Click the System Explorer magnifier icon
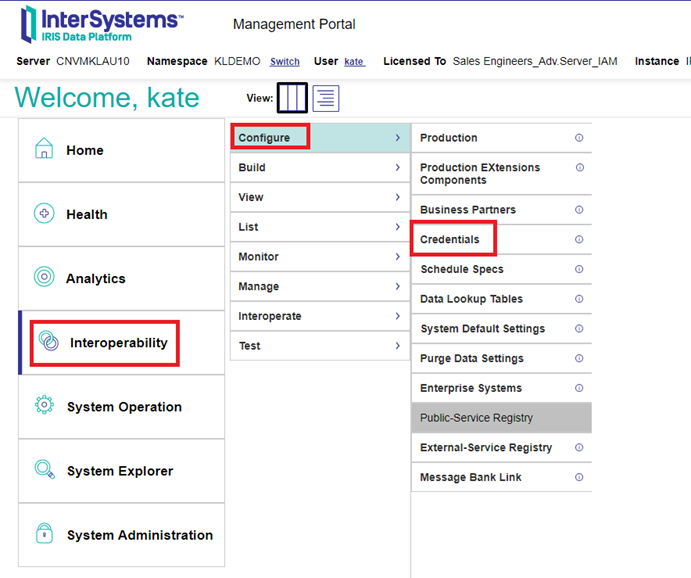 click(x=44, y=471)
